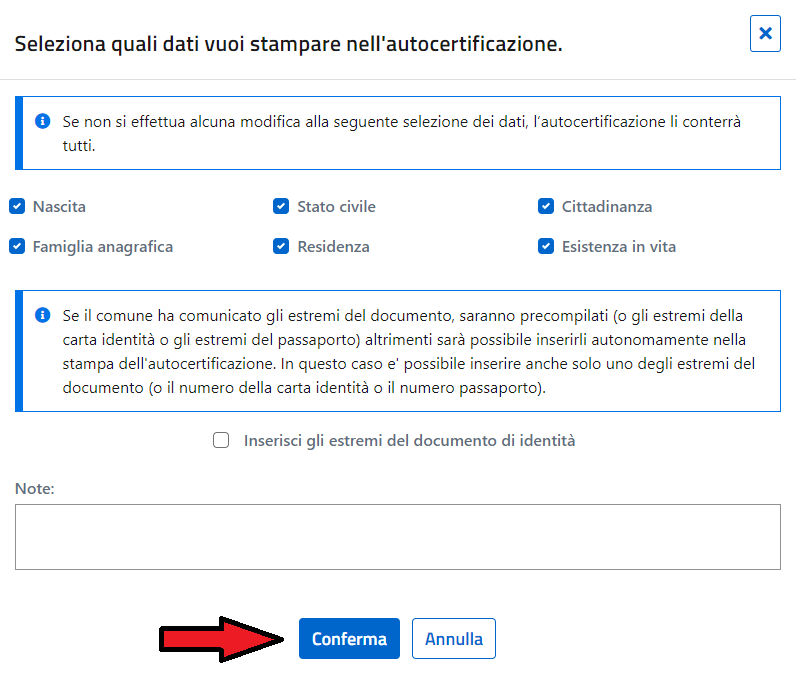Viewport: 796px width, 674px height.
Task: Disable the Esistenza in vita checkbox
Action: [546, 246]
